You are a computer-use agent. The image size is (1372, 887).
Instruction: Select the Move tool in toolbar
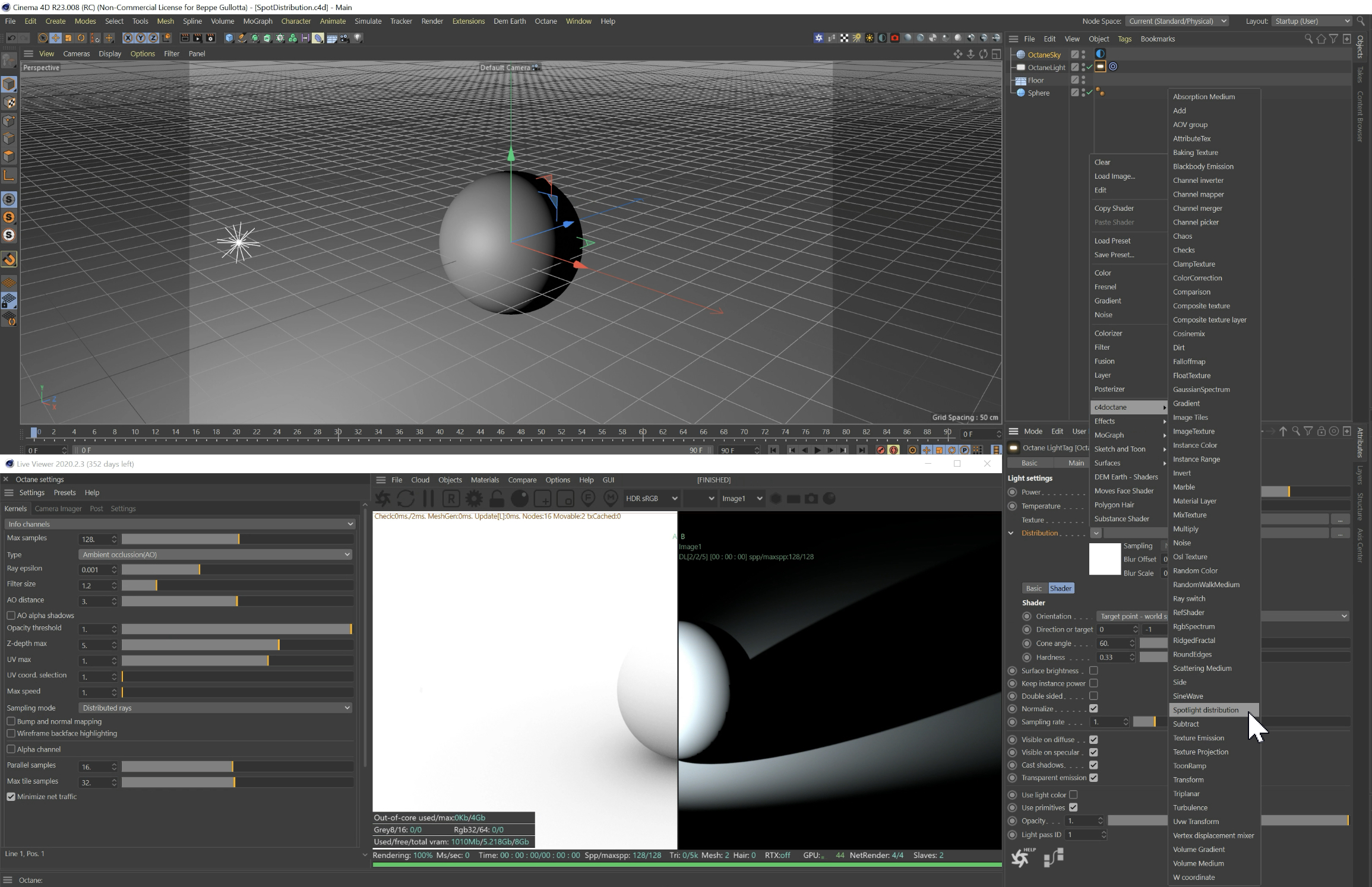point(55,38)
